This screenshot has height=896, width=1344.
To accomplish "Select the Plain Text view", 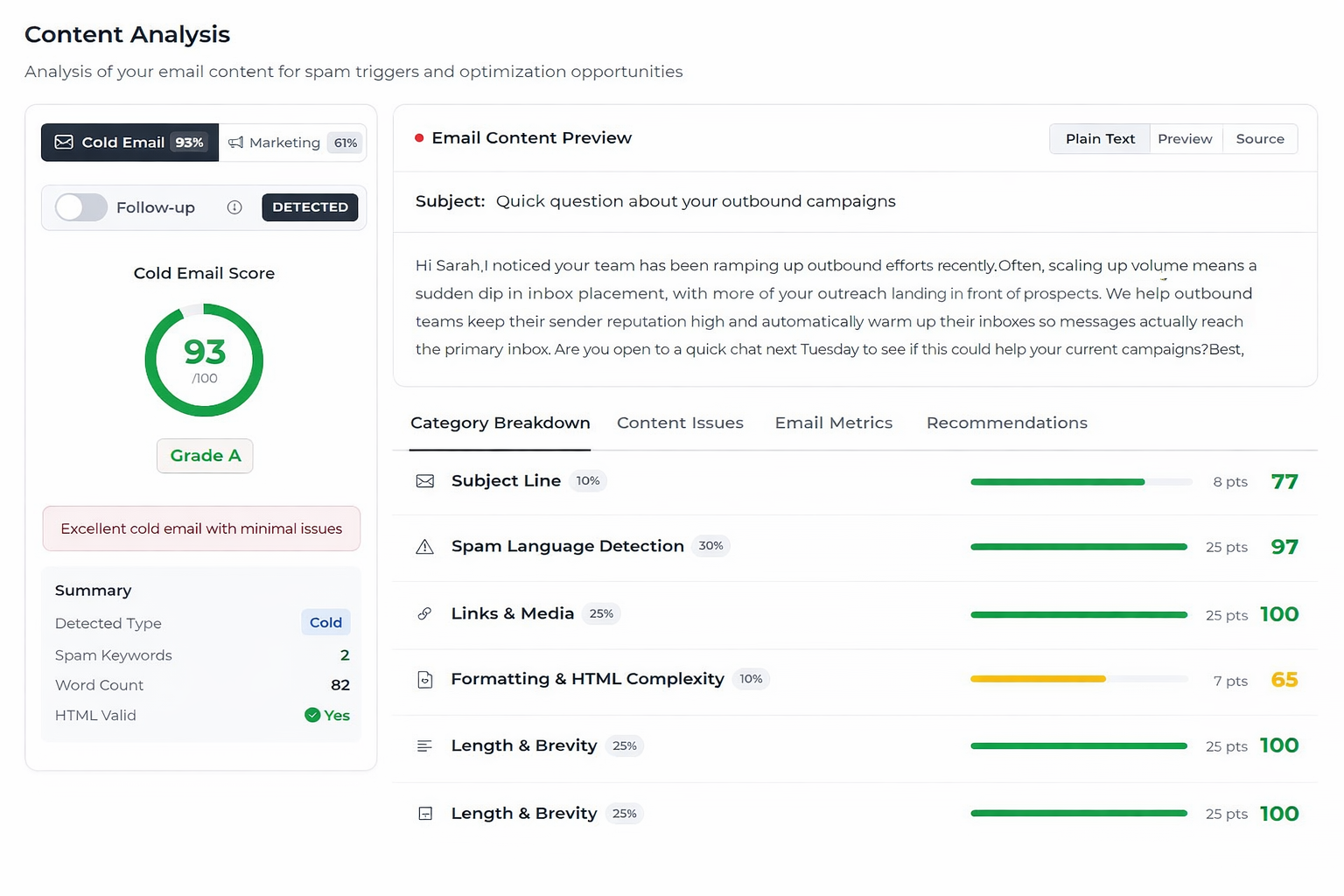I will pyautogui.click(x=1100, y=139).
